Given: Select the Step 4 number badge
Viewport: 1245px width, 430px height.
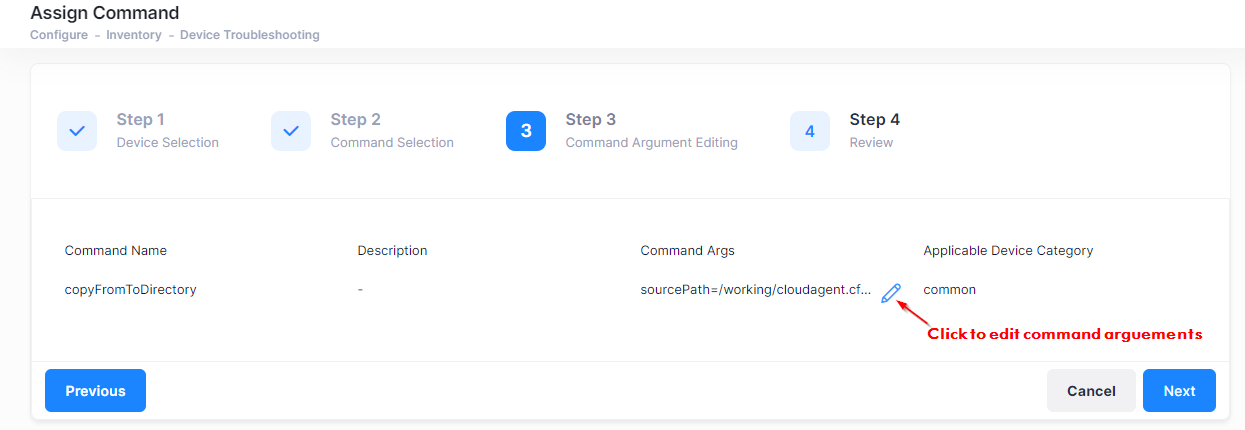Looking at the screenshot, I should [x=810, y=131].
